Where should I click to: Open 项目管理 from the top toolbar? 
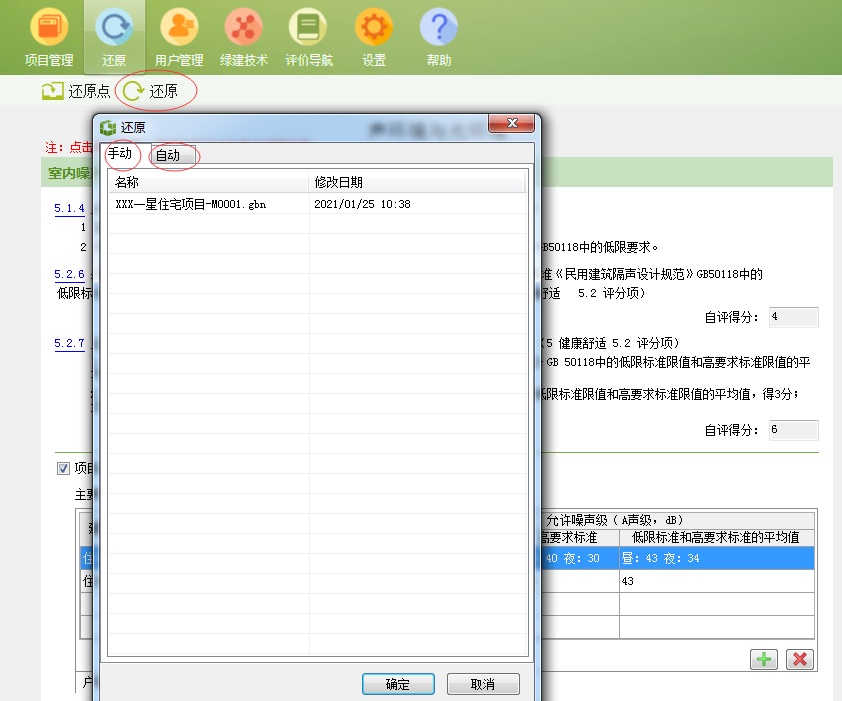(49, 36)
